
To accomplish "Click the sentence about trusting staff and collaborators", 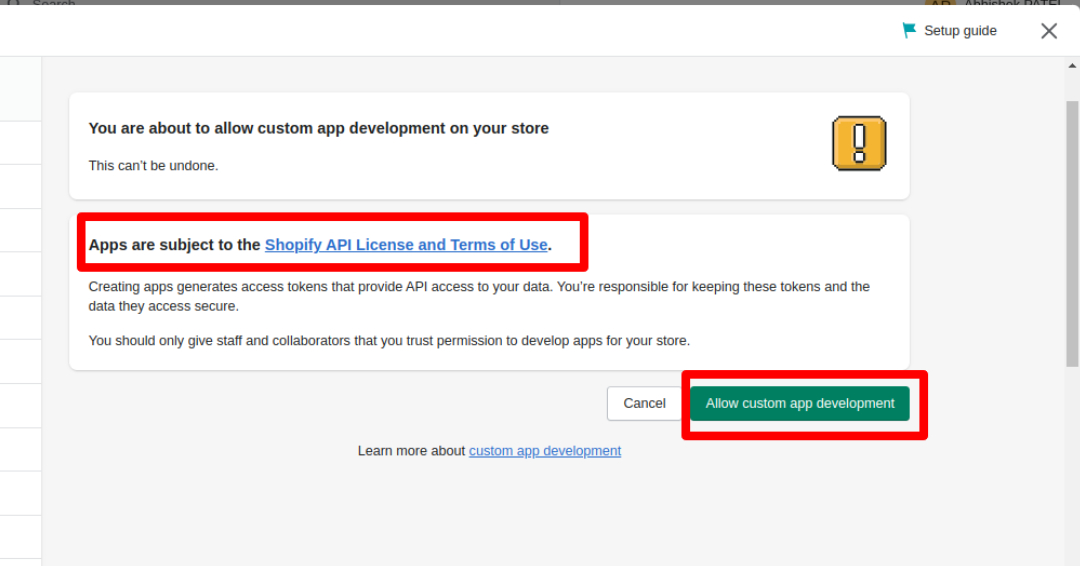I will (x=389, y=341).
